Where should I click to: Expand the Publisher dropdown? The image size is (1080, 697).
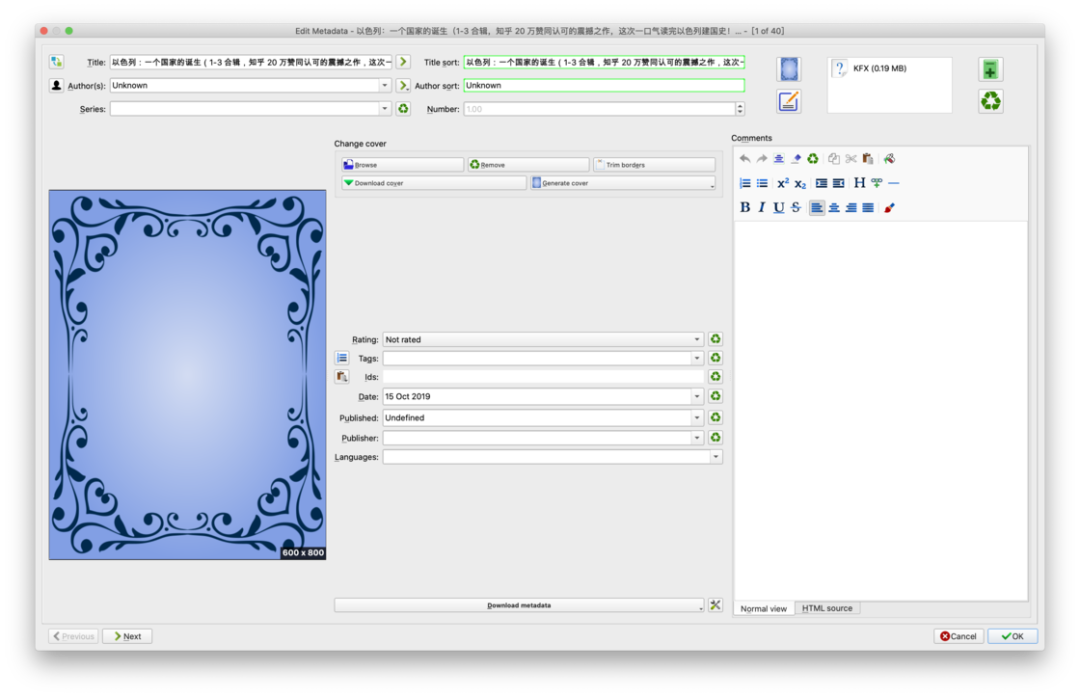click(x=696, y=438)
